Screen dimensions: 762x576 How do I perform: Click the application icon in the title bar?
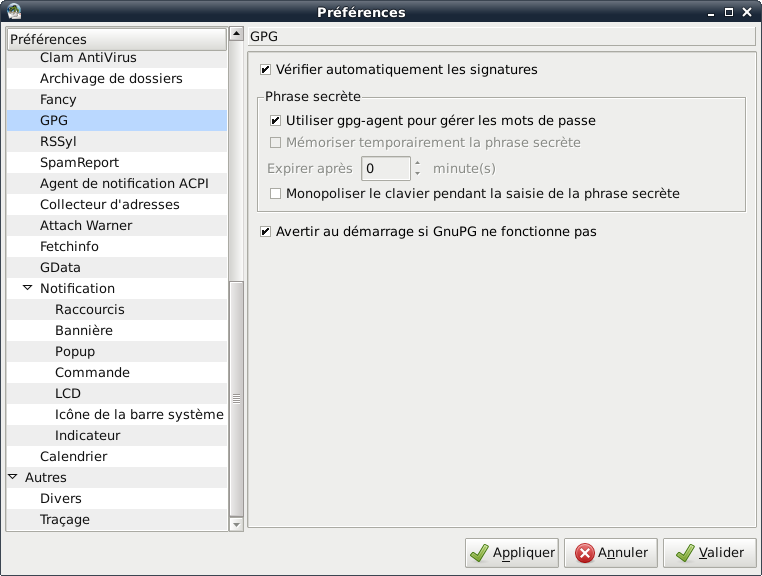click(12, 12)
